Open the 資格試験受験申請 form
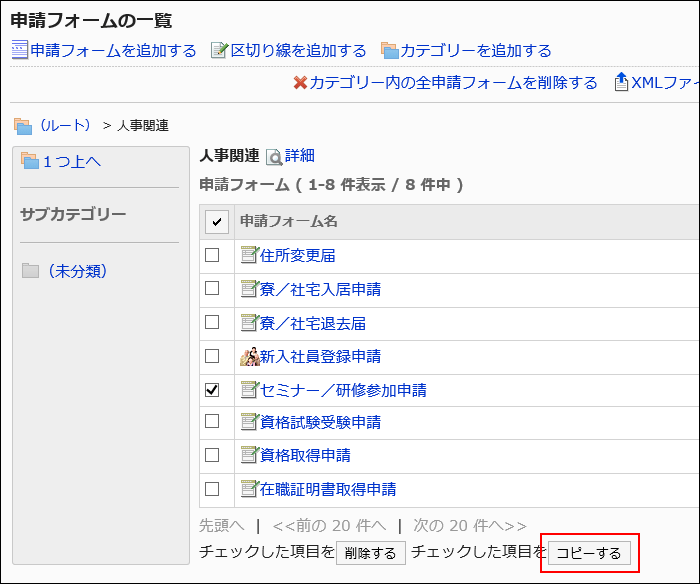Image resolution: width=700 pixels, height=584 pixels. (x=321, y=422)
